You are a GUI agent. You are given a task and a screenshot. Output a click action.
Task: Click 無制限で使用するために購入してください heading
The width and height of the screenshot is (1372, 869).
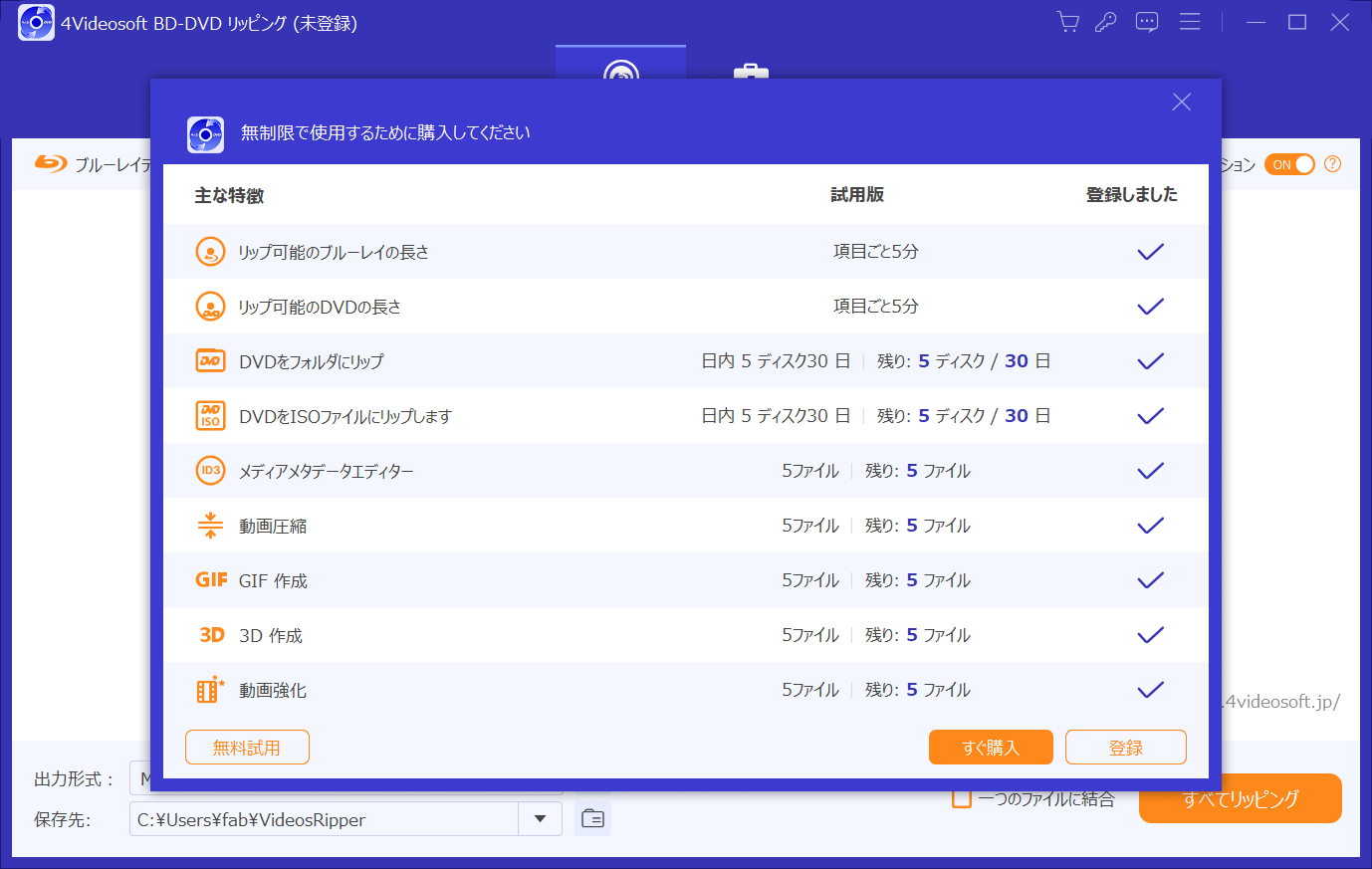(385, 133)
